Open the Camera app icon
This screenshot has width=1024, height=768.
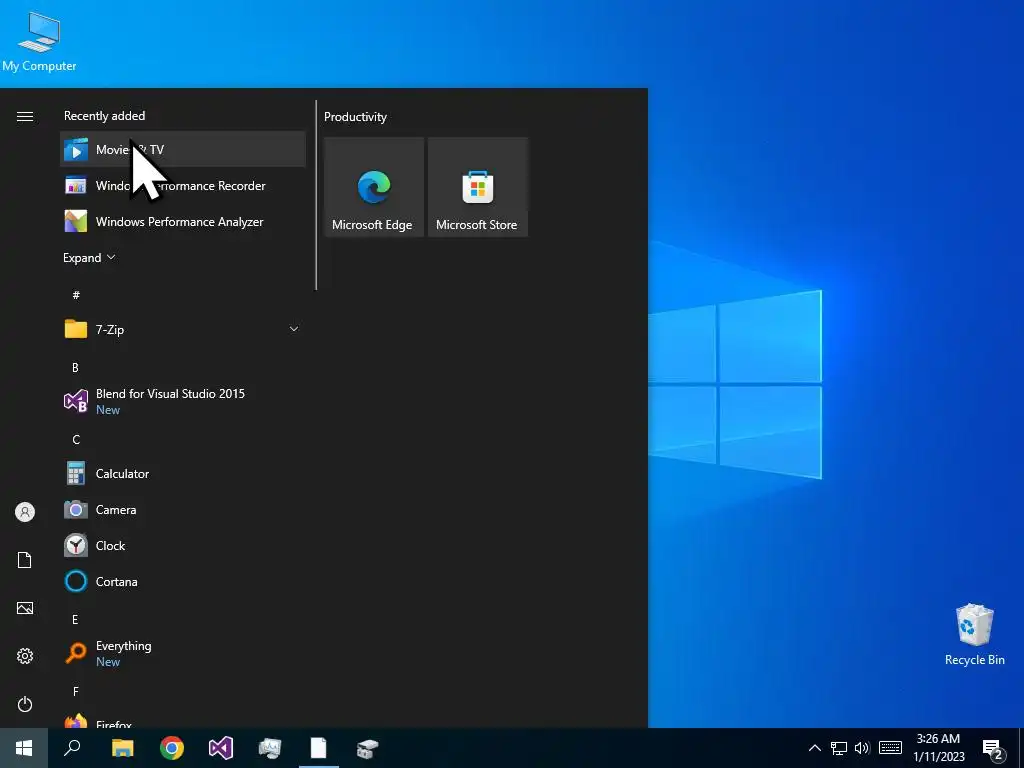click(x=76, y=509)
